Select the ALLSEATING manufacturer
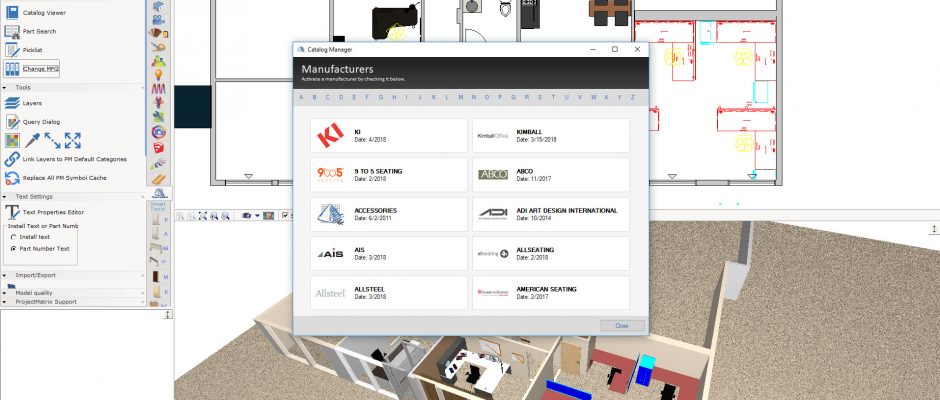 pos(551,254)
